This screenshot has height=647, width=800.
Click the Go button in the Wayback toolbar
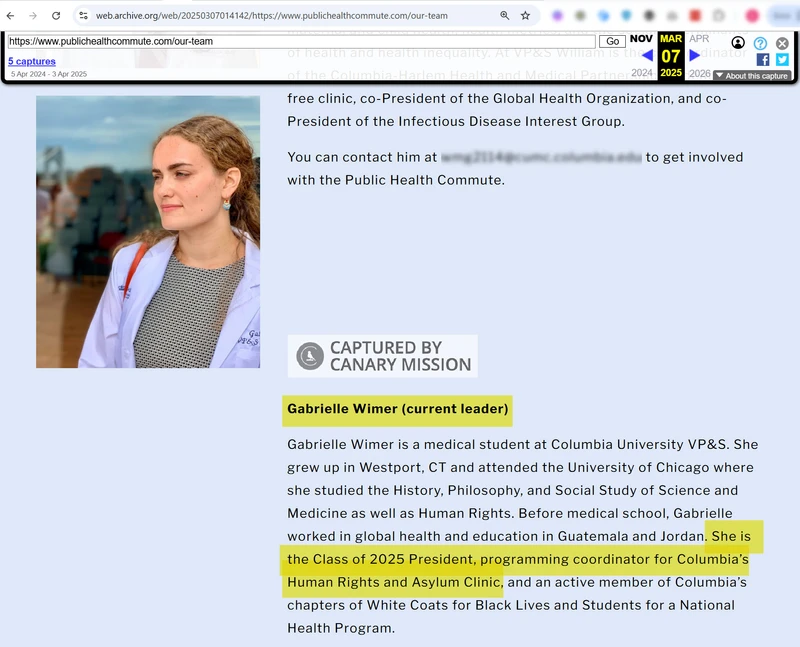(x=612, y=41)
